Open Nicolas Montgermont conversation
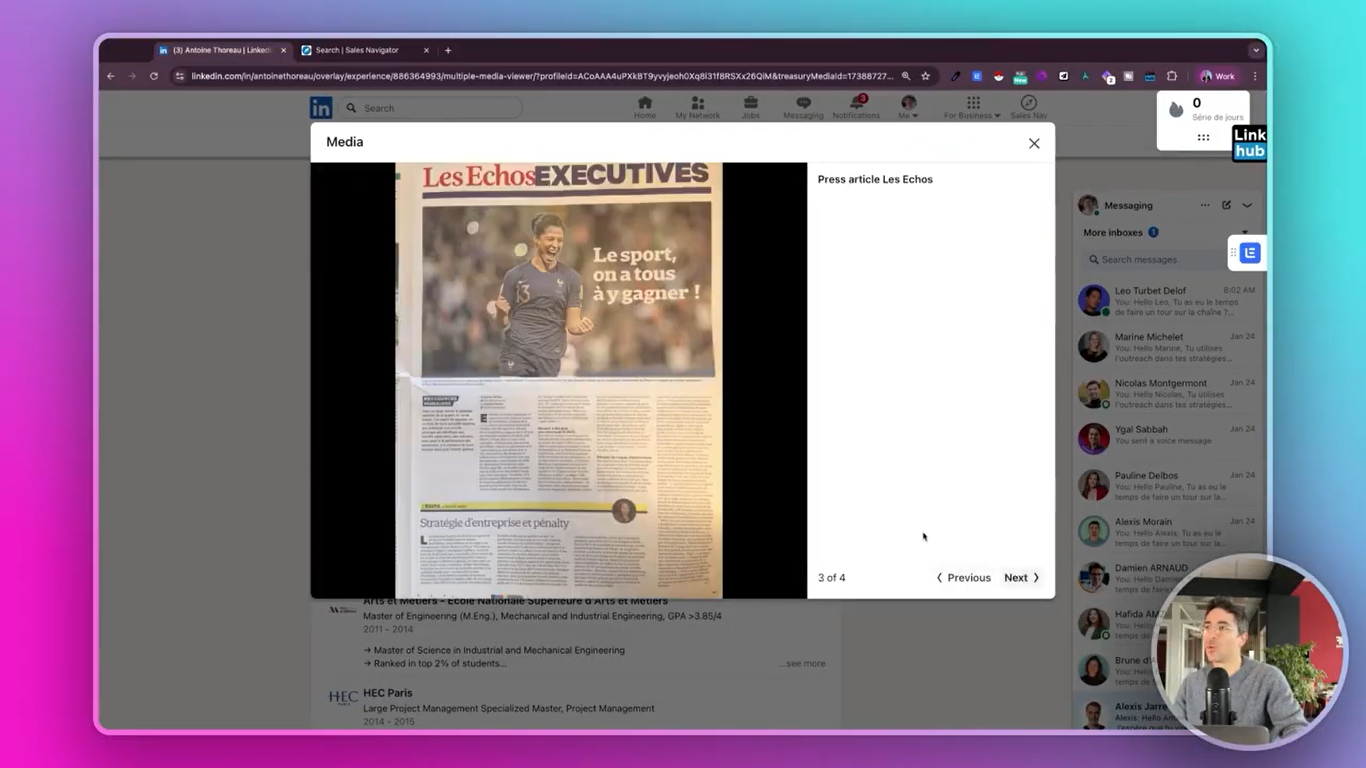This screenshot has width=1366, height=768. pyautogui.click(x=1168, y=393)
